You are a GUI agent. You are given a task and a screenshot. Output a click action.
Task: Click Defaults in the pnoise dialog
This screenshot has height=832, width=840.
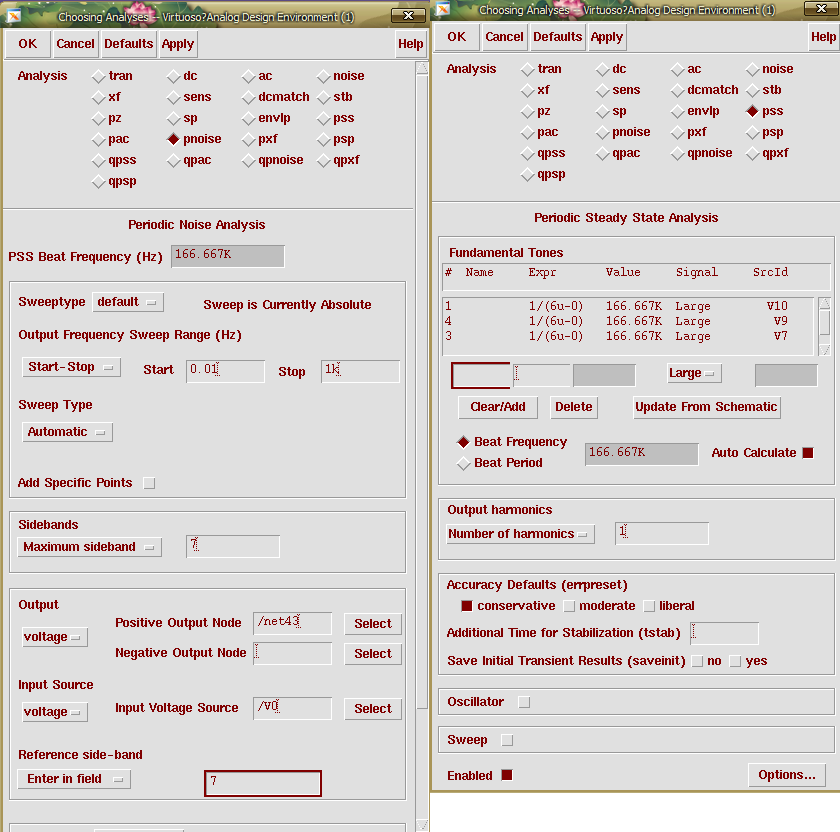(129, 44)
